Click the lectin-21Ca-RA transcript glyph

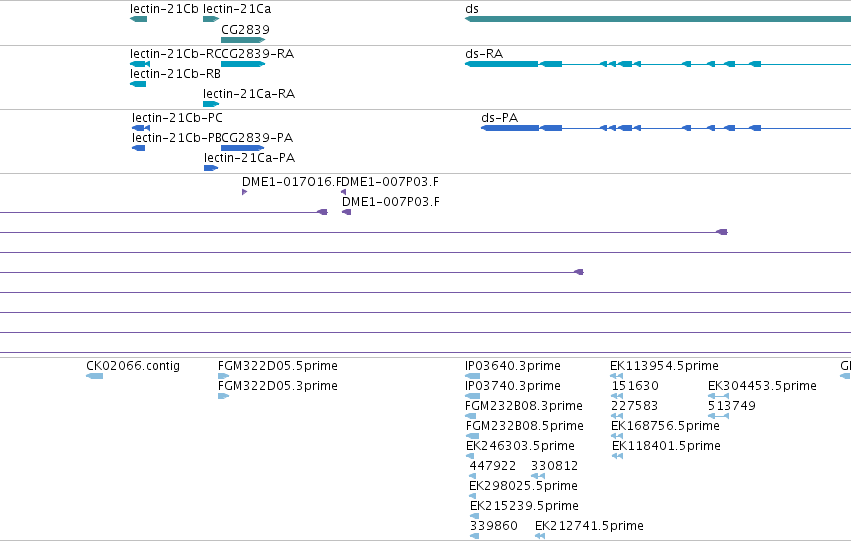(211, 104)
